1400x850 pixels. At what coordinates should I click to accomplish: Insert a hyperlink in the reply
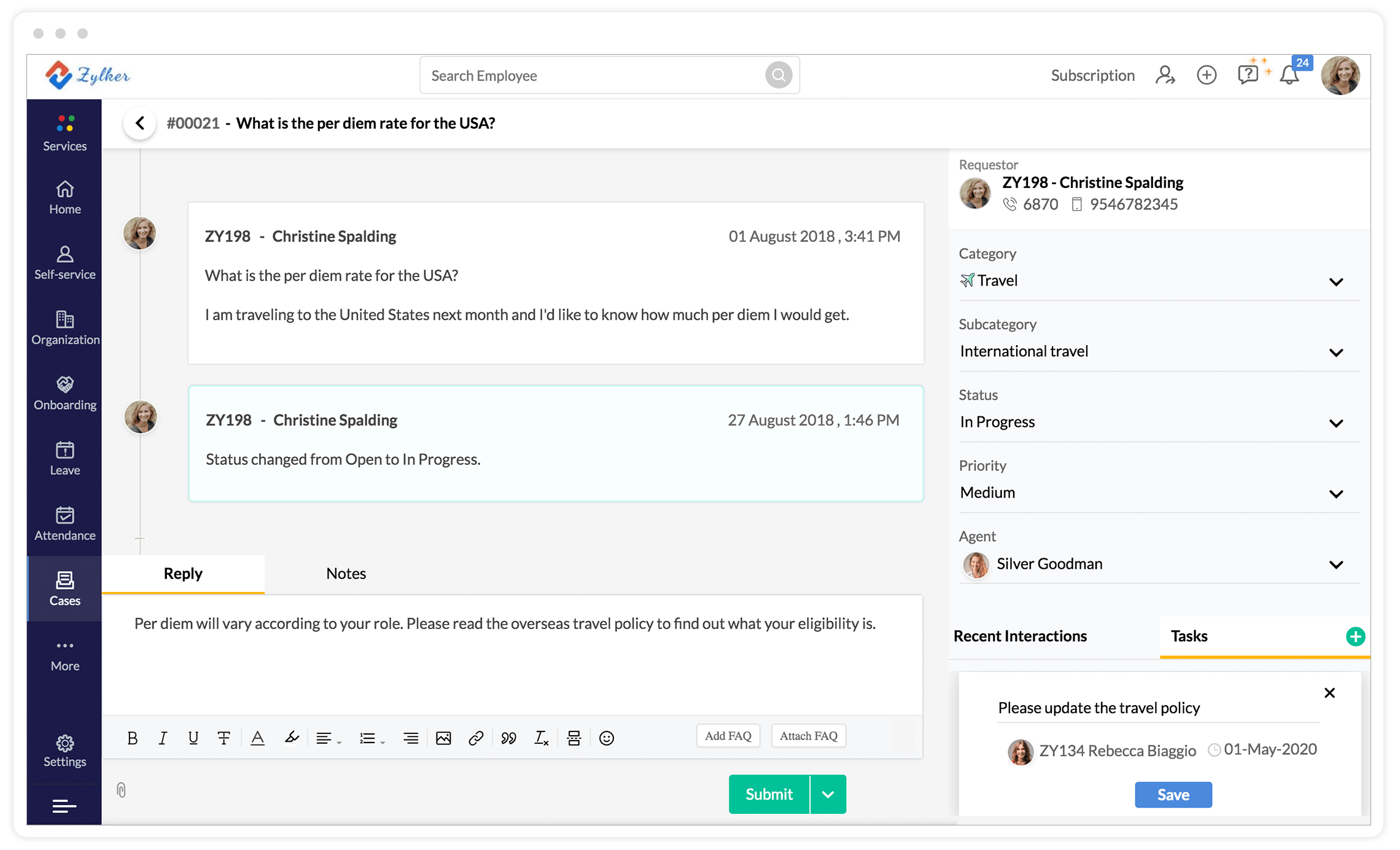click(476, 738)
